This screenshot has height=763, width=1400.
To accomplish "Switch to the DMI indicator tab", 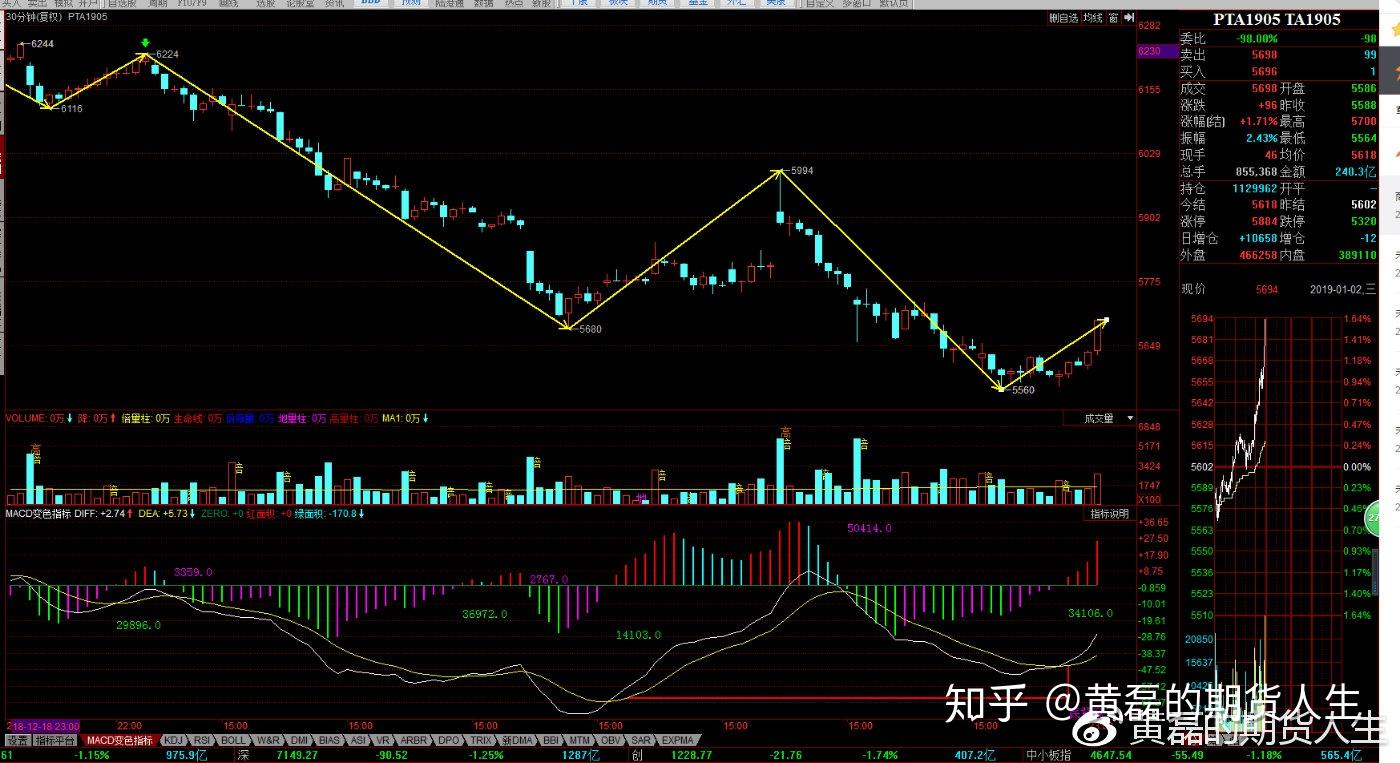I will (299, 741).
